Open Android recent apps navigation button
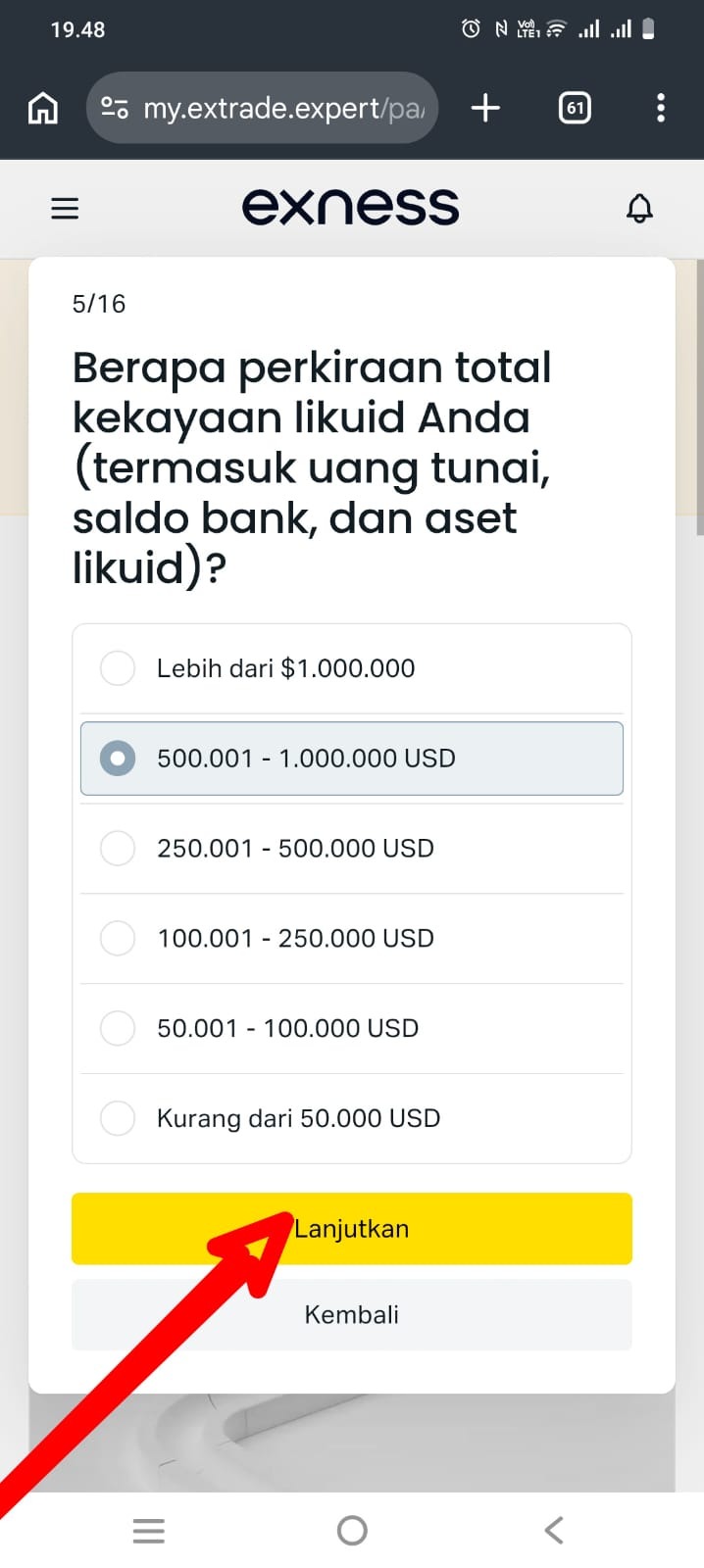Image resolution: width=704 pixels, height=1568 pixels. click(149, 1531)
